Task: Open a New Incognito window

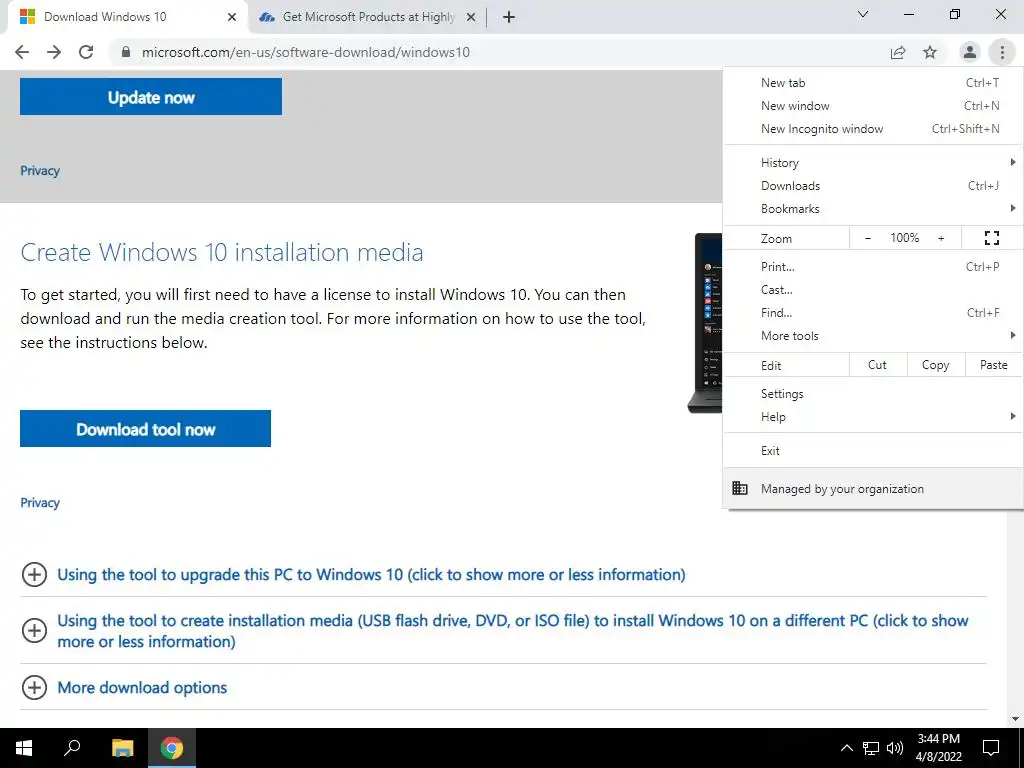Action: pyautogui.click(x=873, y=129)
